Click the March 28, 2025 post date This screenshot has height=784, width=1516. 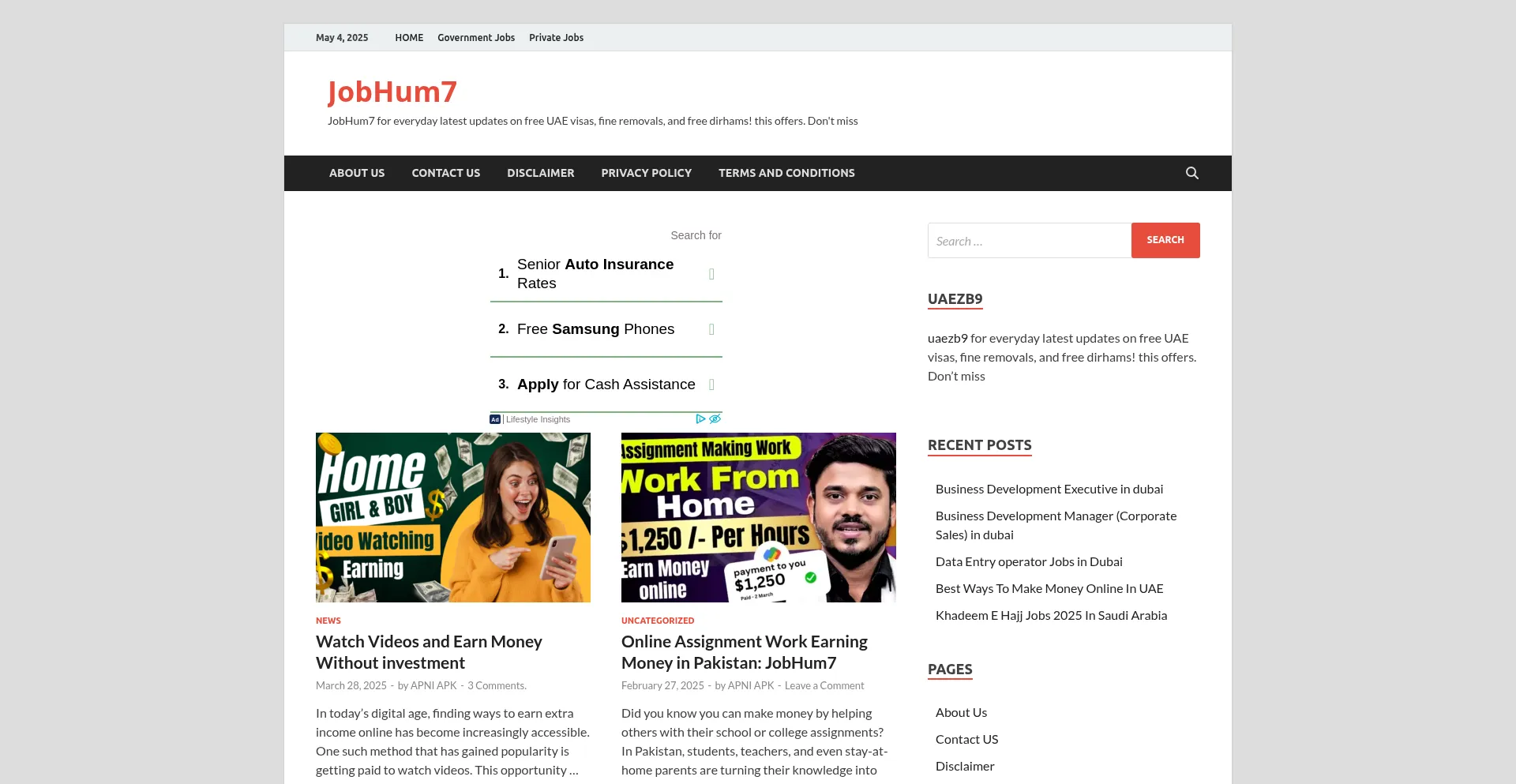click(x=351, y=685)
